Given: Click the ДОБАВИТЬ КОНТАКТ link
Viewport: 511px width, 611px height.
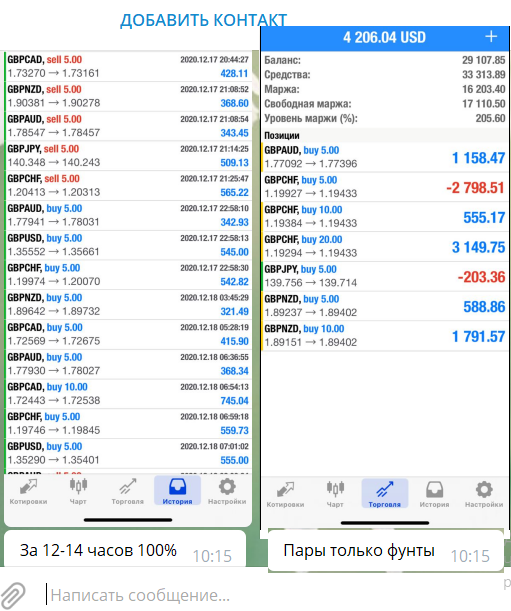Looking at the screenshot, I should tap(203, 20).
